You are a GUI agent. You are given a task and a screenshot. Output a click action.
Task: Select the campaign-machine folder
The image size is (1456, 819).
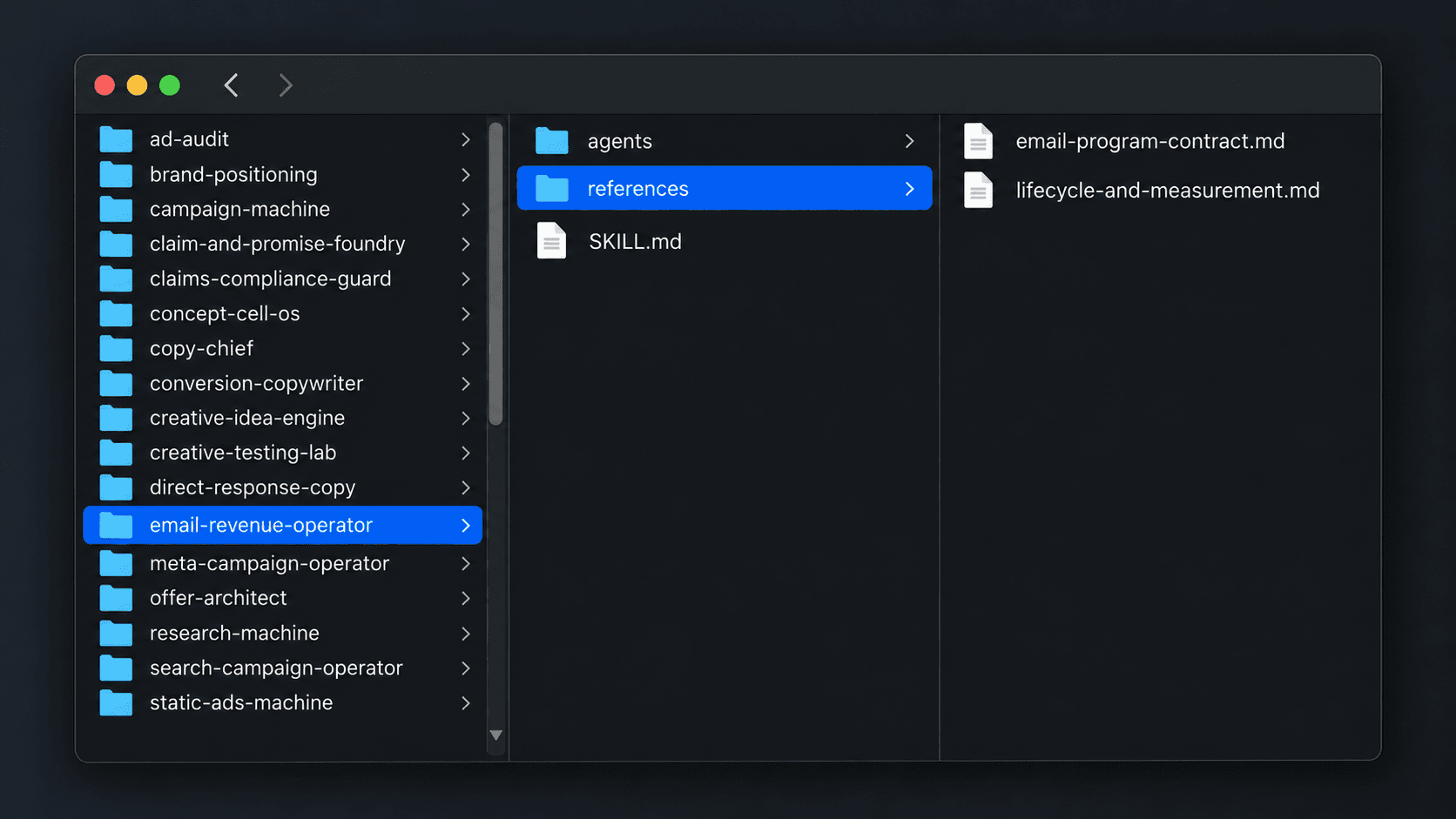point(283,210)
